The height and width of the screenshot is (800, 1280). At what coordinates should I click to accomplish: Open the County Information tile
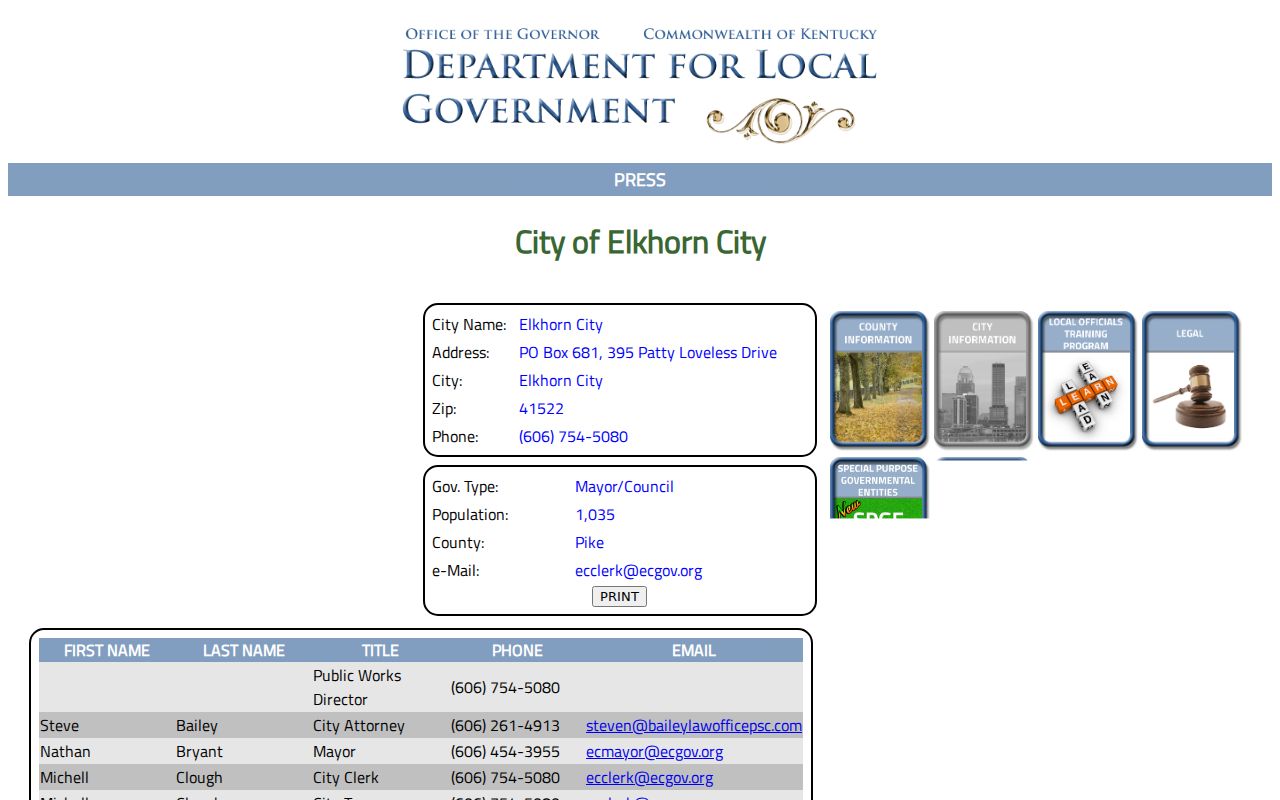click(878, 380)
